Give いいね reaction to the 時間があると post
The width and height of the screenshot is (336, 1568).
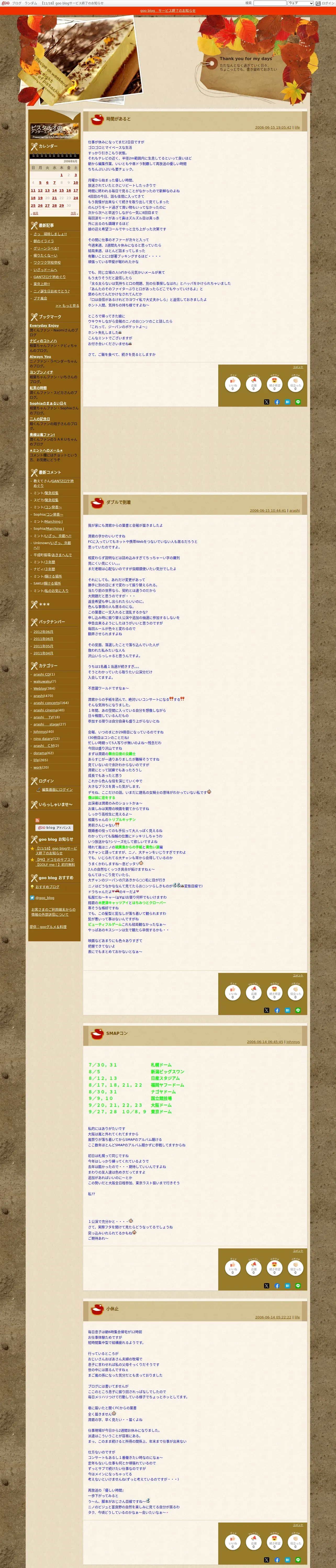point(232,384)
